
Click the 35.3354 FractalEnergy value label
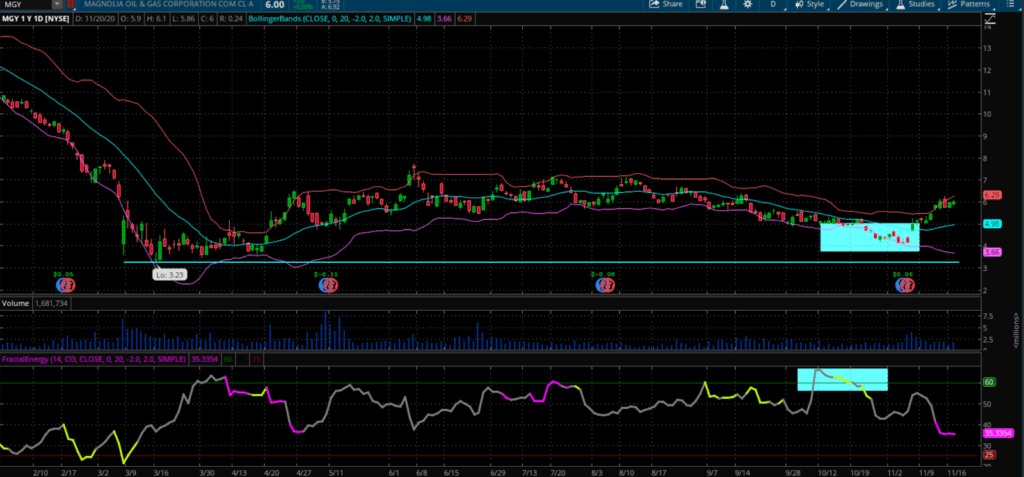pyautogui.click(x=998, y=433)
